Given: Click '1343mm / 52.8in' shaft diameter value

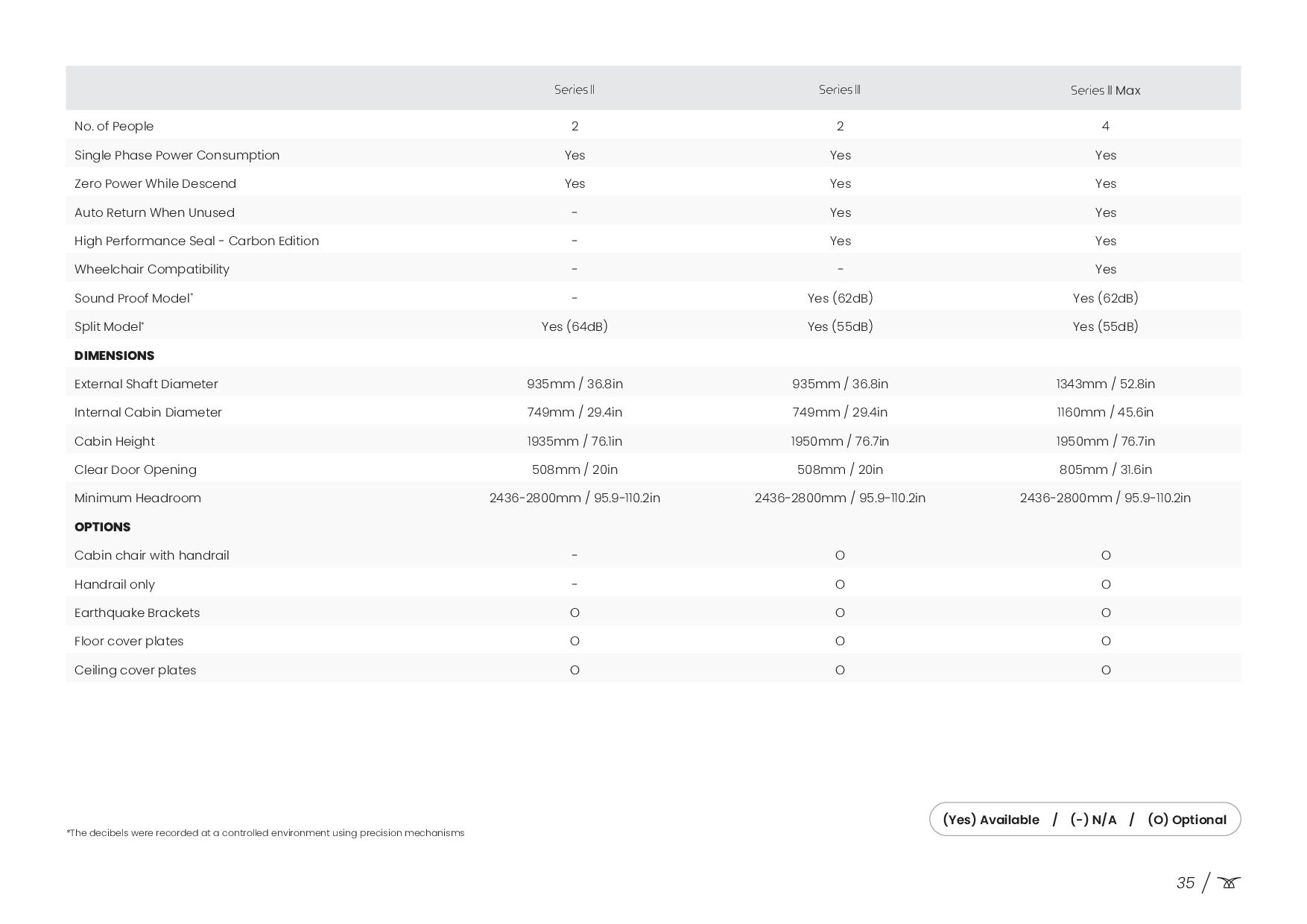Looking at the screenshot, I should click(1105, 384).
